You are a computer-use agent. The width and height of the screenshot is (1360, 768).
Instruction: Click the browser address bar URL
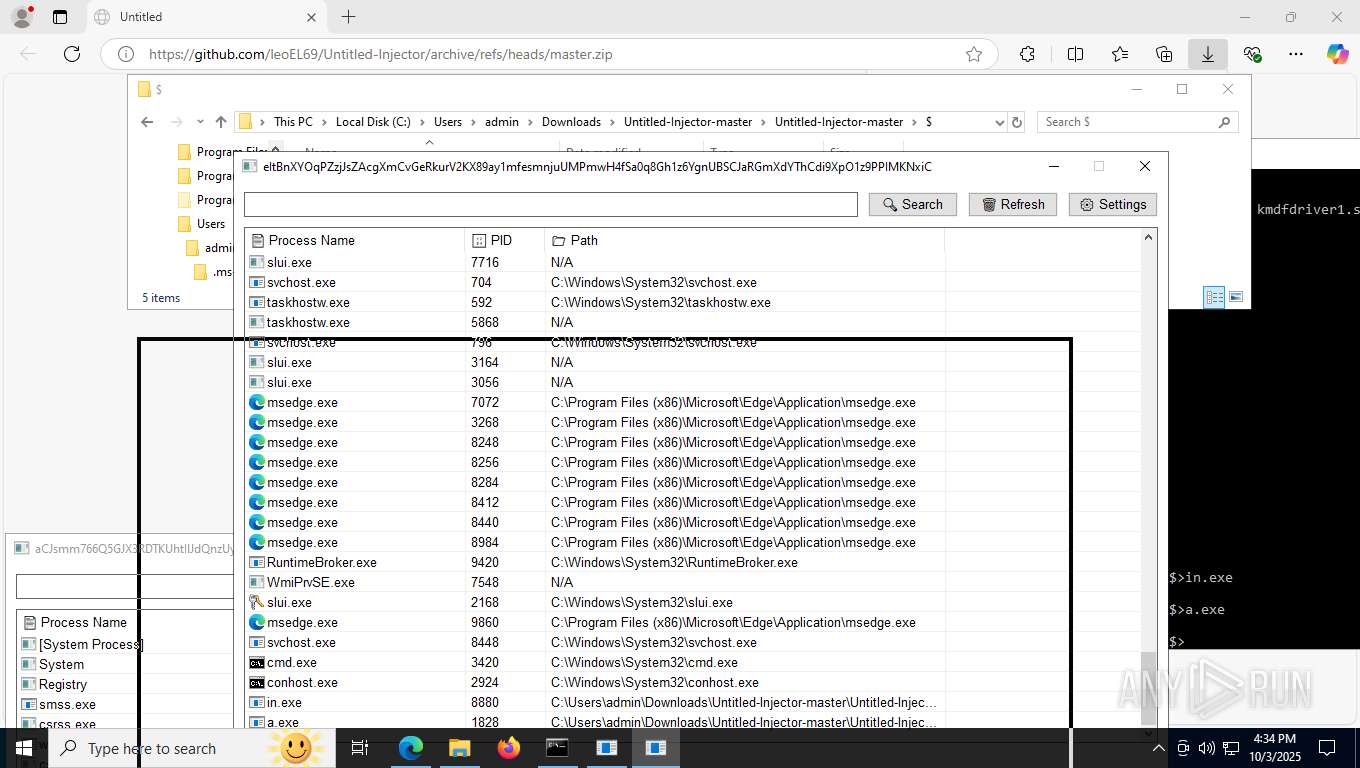coord(380,54)
